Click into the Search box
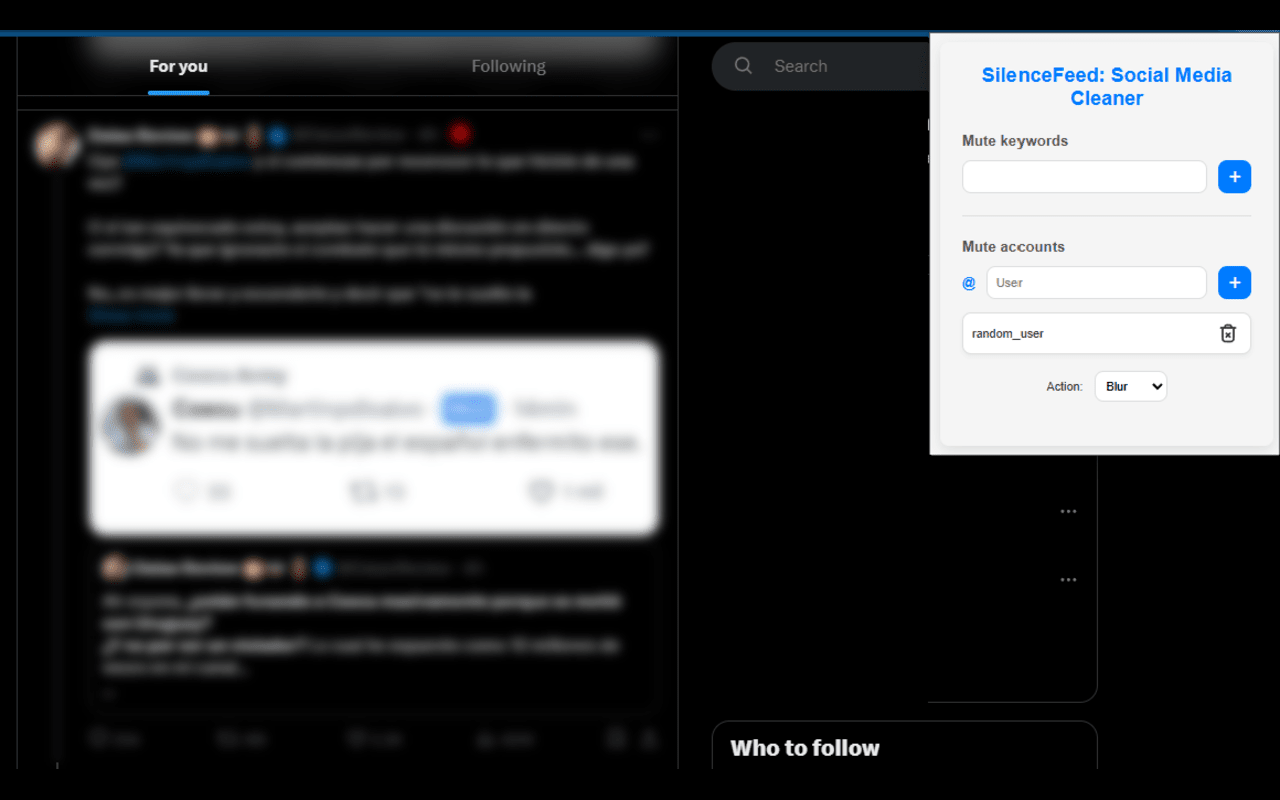 click(820, 66)
